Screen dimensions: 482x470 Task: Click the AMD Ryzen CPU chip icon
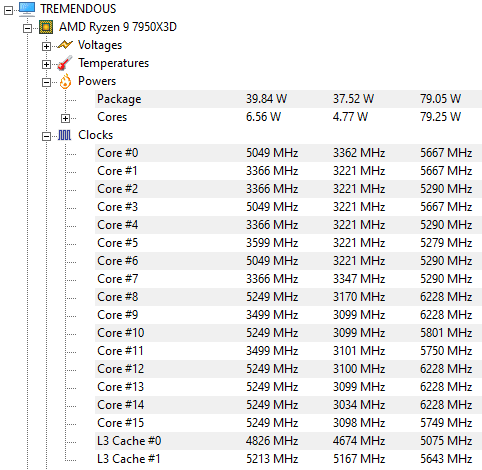(46, 27)
